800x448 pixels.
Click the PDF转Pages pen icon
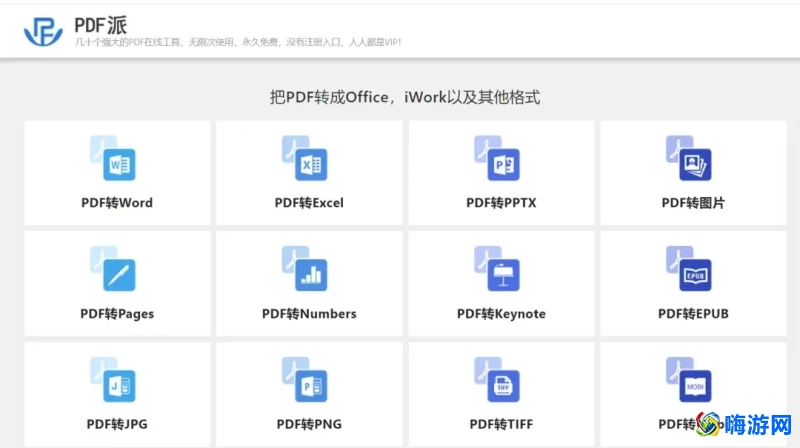[113, 269]
